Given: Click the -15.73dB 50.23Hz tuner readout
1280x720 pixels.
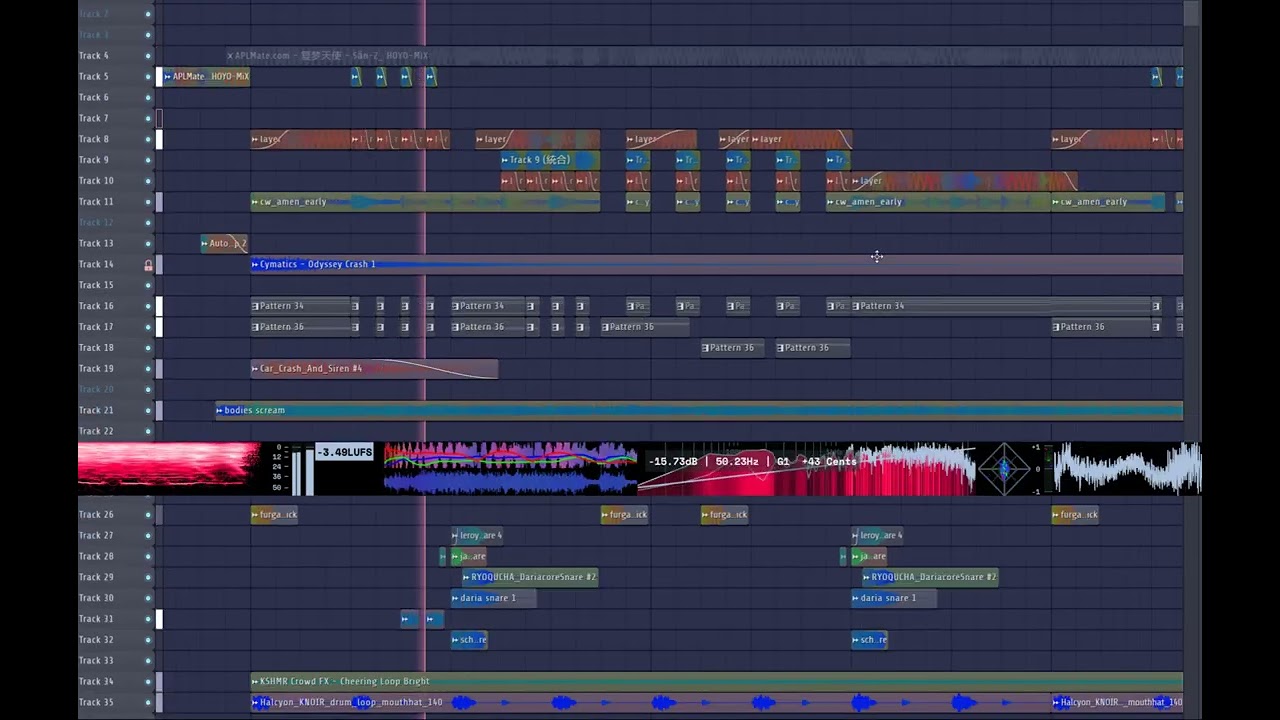Looking at the screenshot, I should (x=752, y=461).
